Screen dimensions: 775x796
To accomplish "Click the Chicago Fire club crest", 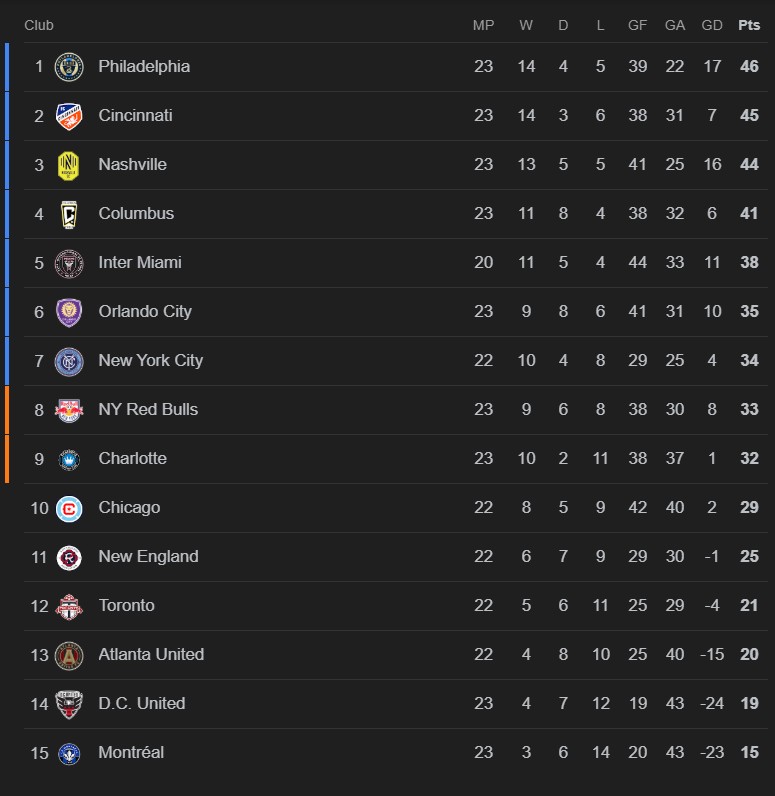I will (69, 508).
